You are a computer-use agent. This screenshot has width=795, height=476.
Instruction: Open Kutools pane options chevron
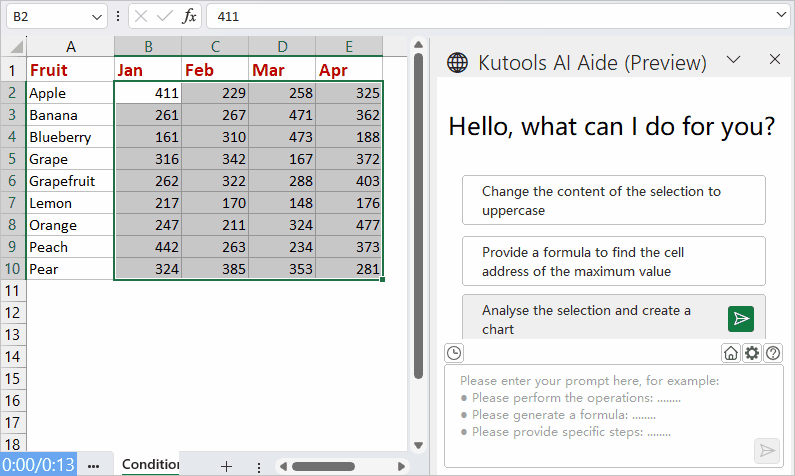733,60
